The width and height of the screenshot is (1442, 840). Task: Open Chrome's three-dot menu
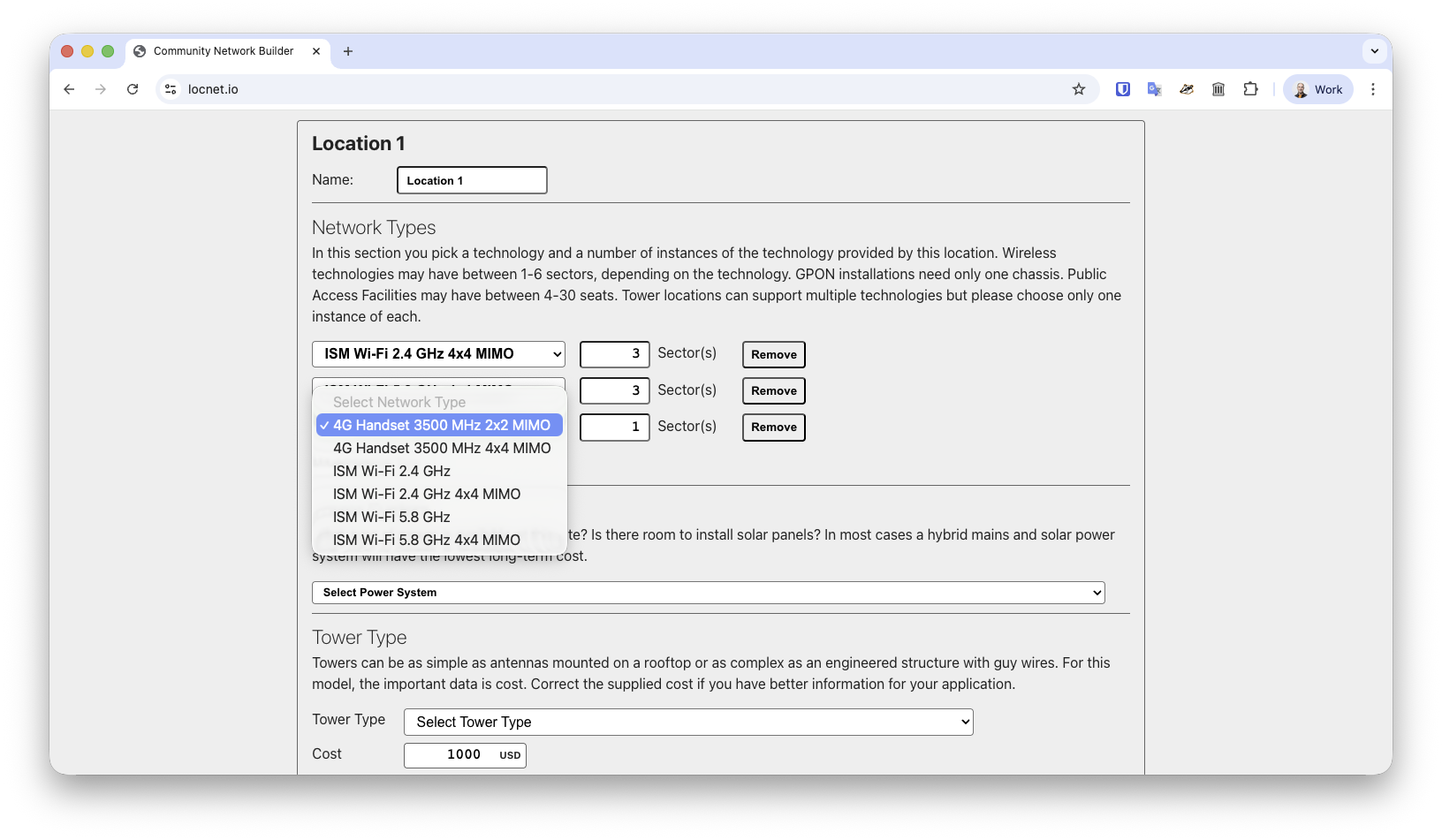(x=1372, y=88)
